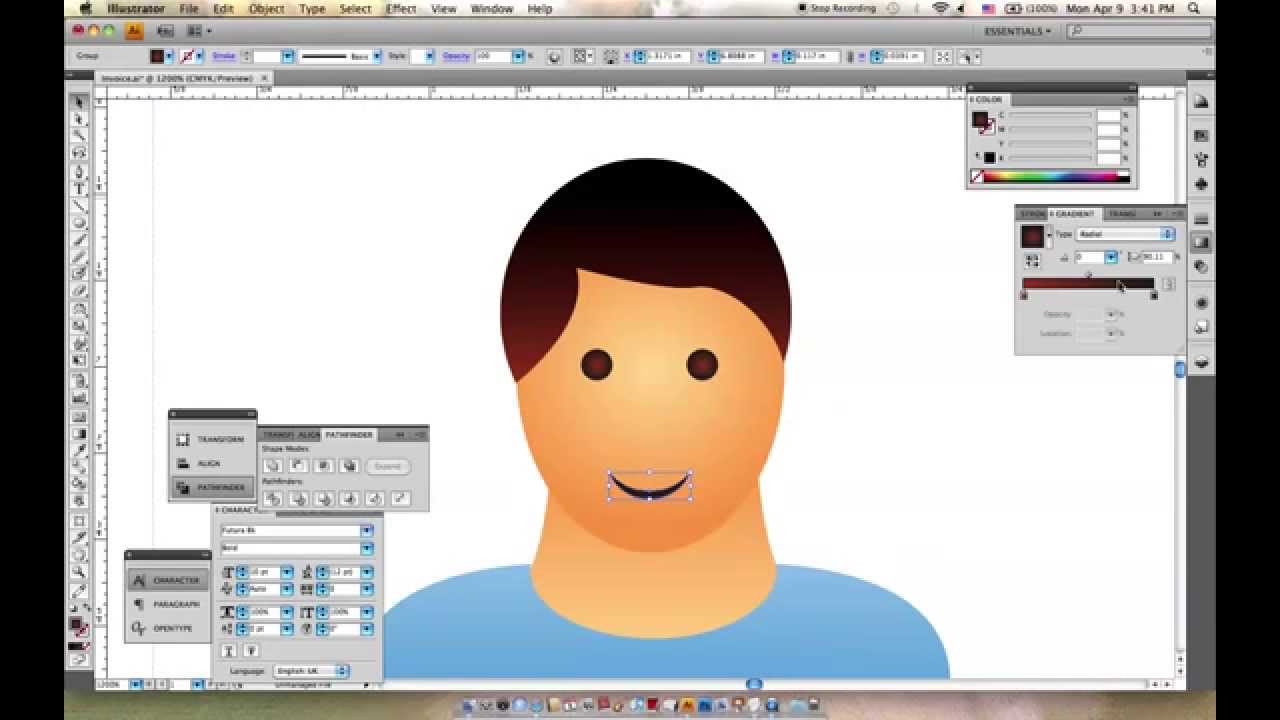The image size is (1280, 720).
Task: Open ESSENTIALS workspace switcher
Action: pos(1018,31)
